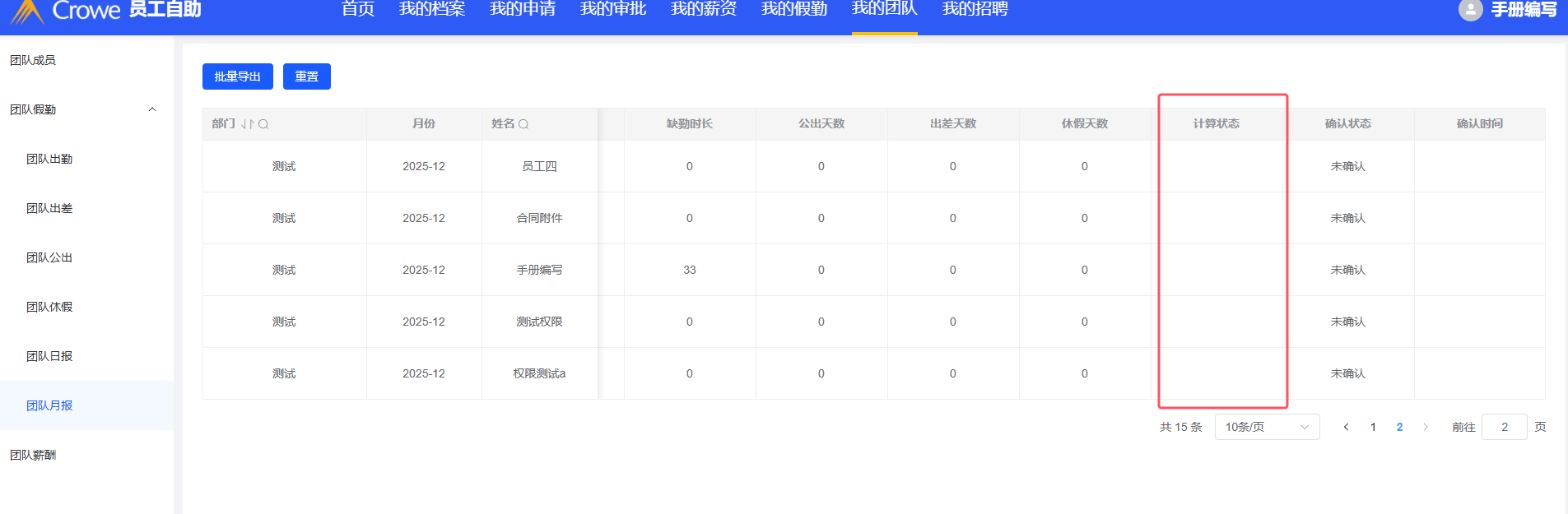The image size is (1568, 514).
Task: Click the user avatar icon at top right
Action: [1470, 10]
